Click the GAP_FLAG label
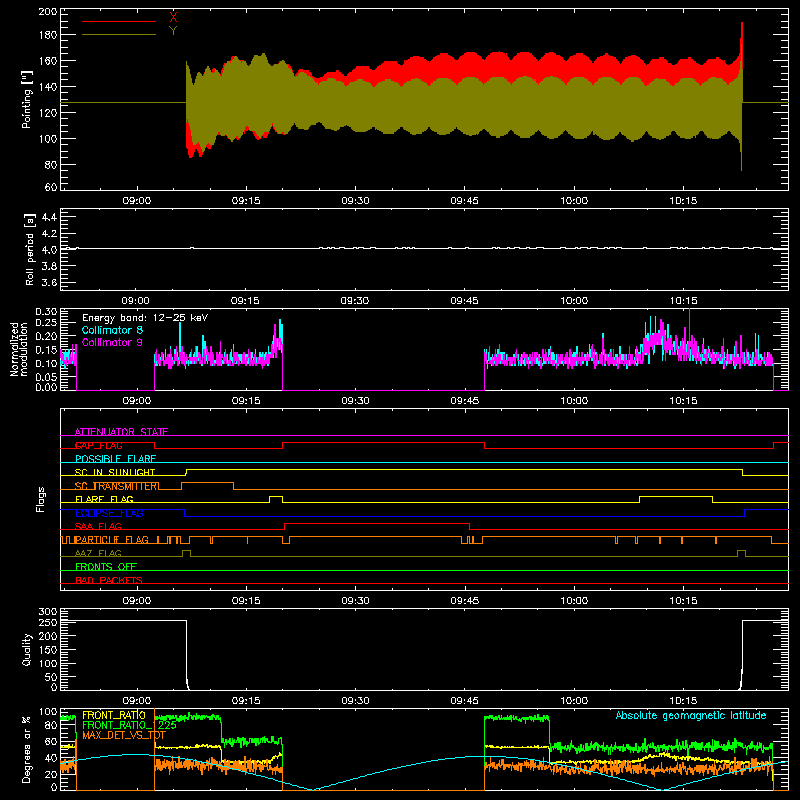 click(98, 445)
